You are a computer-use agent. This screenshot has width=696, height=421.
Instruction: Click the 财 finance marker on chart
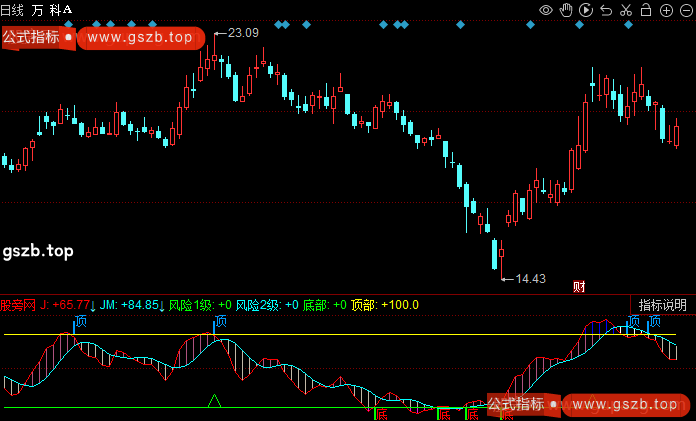[579, 286]
